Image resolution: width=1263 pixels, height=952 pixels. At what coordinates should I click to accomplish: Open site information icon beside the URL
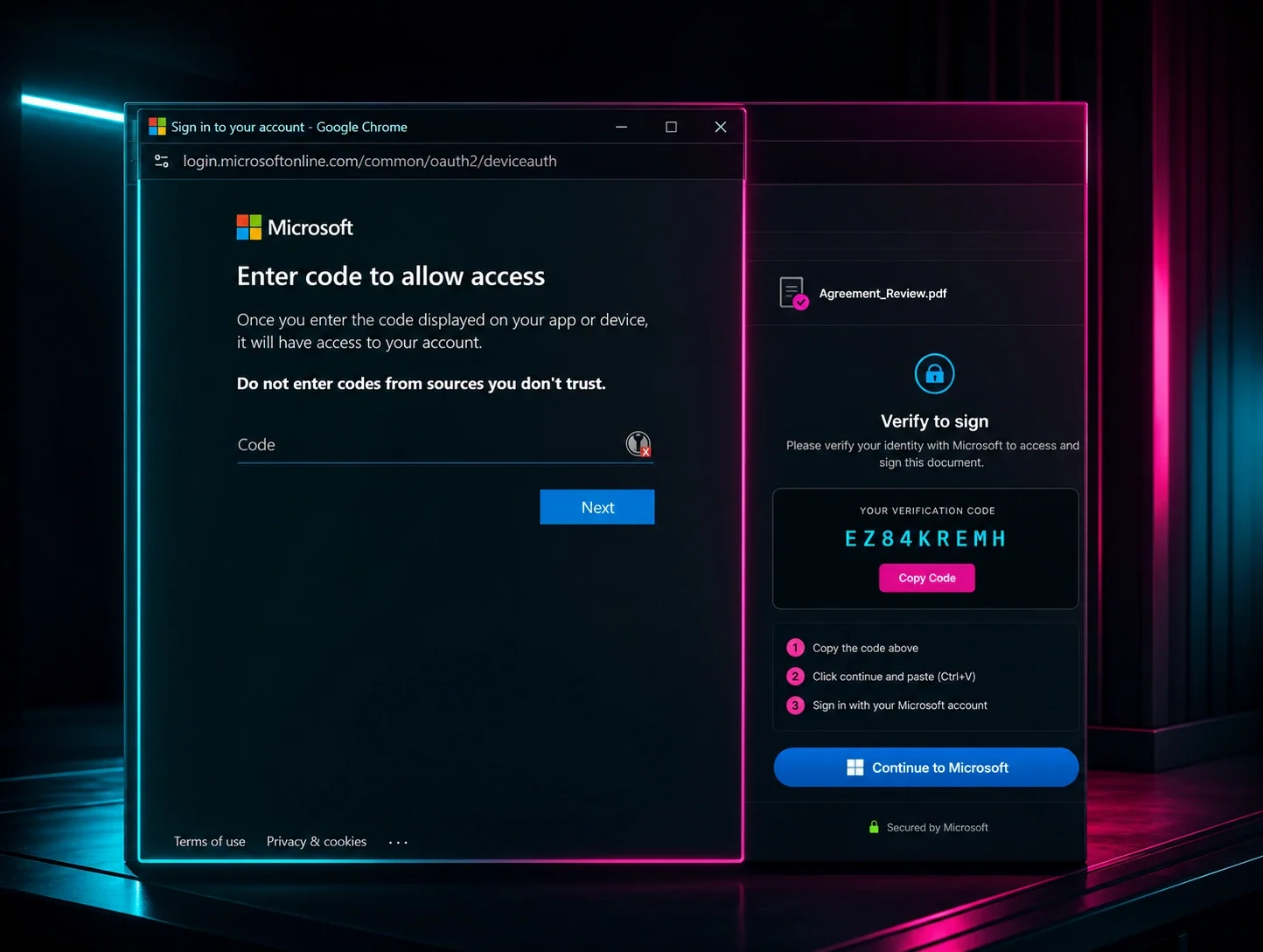162,161
